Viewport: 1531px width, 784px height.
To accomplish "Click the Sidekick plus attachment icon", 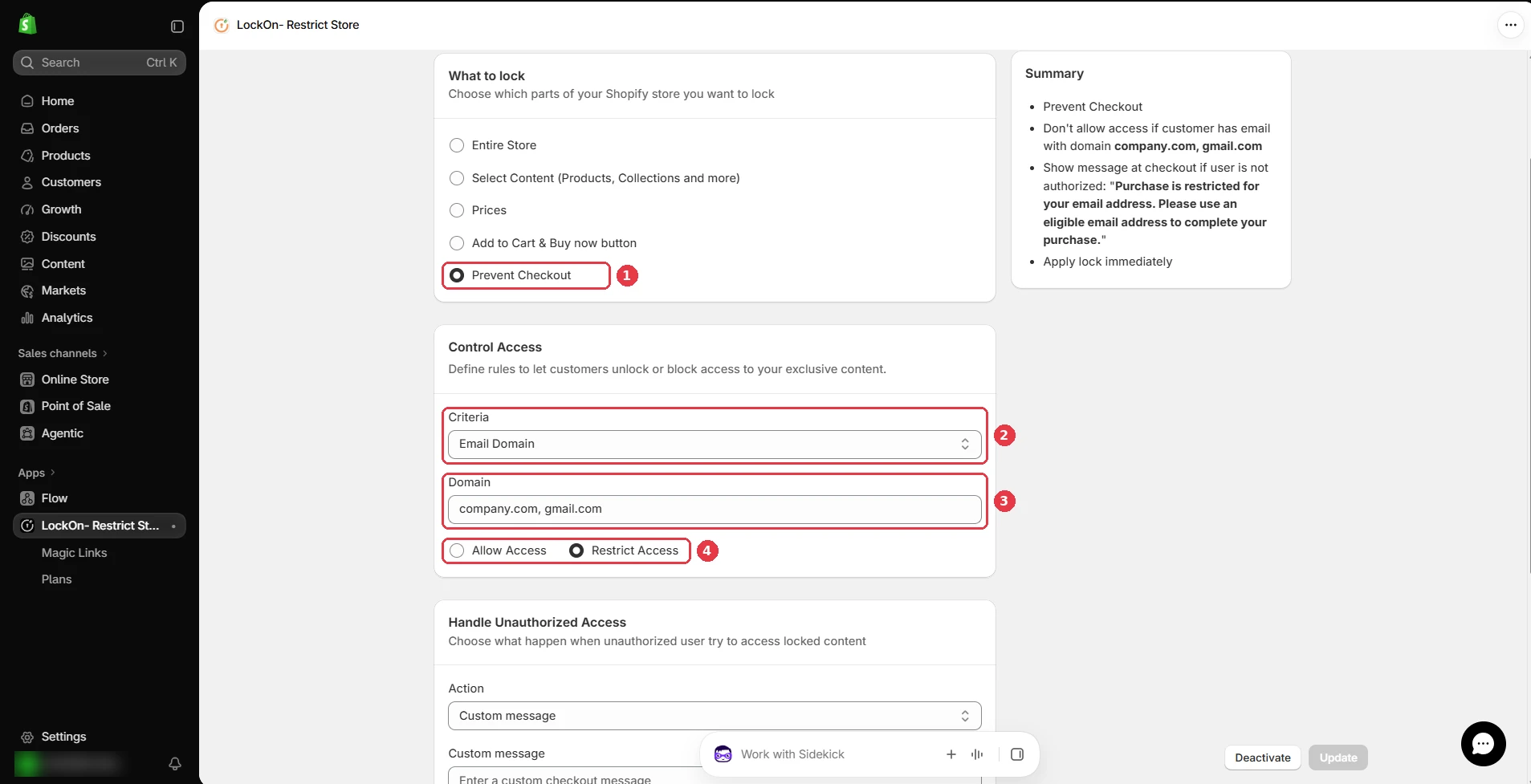I will pos(951,754).
